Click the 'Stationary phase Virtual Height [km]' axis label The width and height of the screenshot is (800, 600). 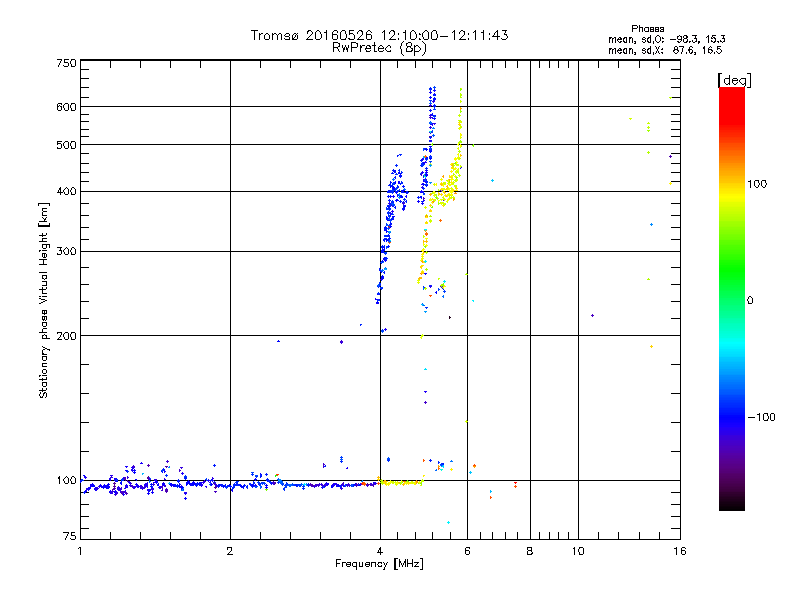43,300
